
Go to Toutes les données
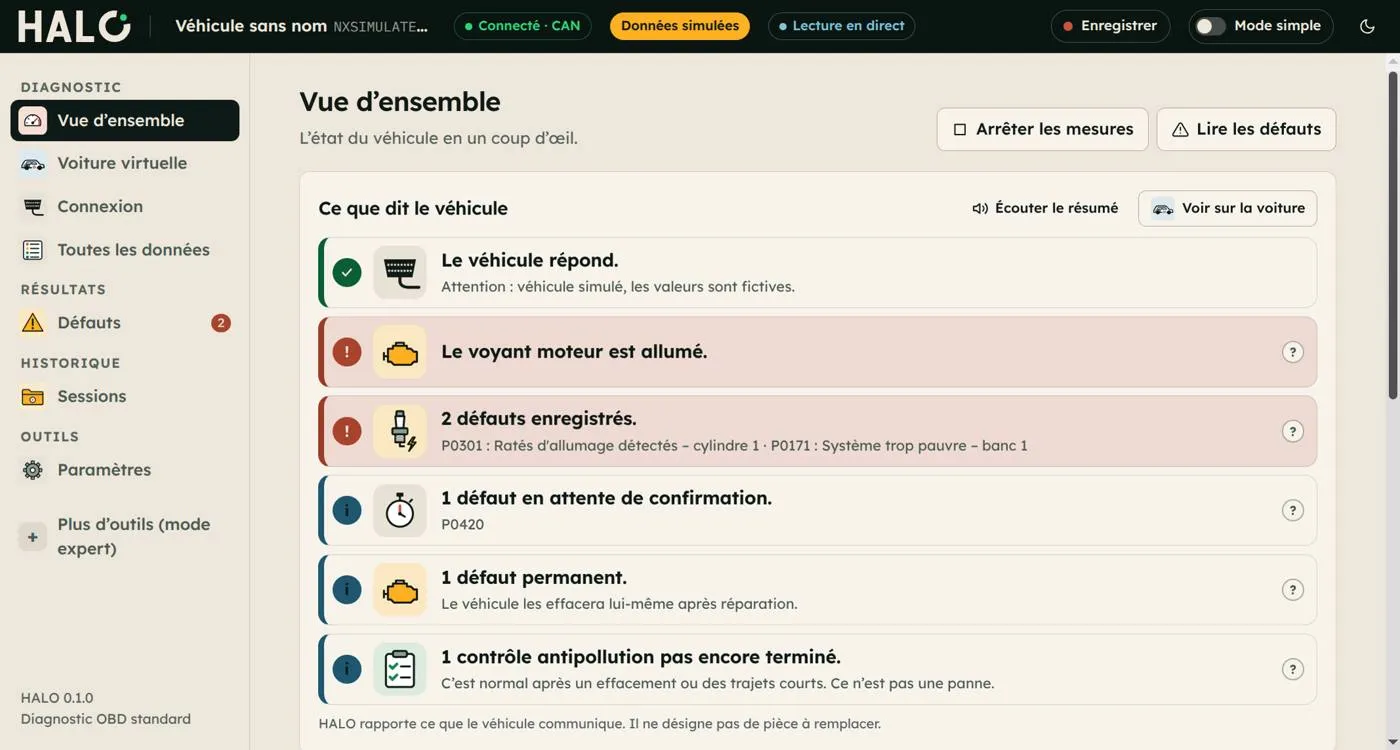(125, 250)
